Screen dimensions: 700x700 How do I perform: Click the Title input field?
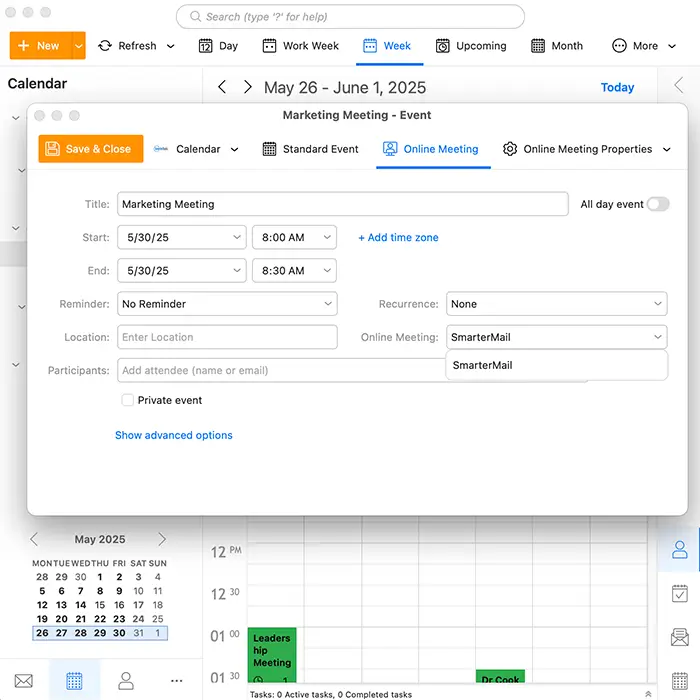(x=342, y=204)
